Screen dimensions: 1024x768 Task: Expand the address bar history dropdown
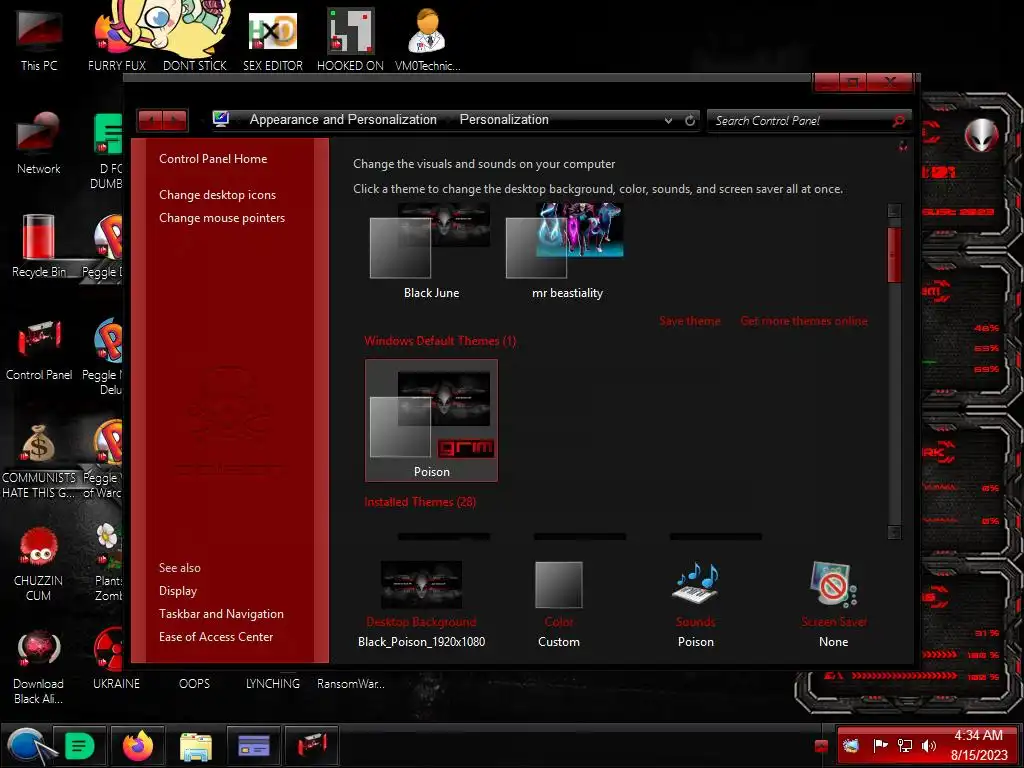click(668, 120)
